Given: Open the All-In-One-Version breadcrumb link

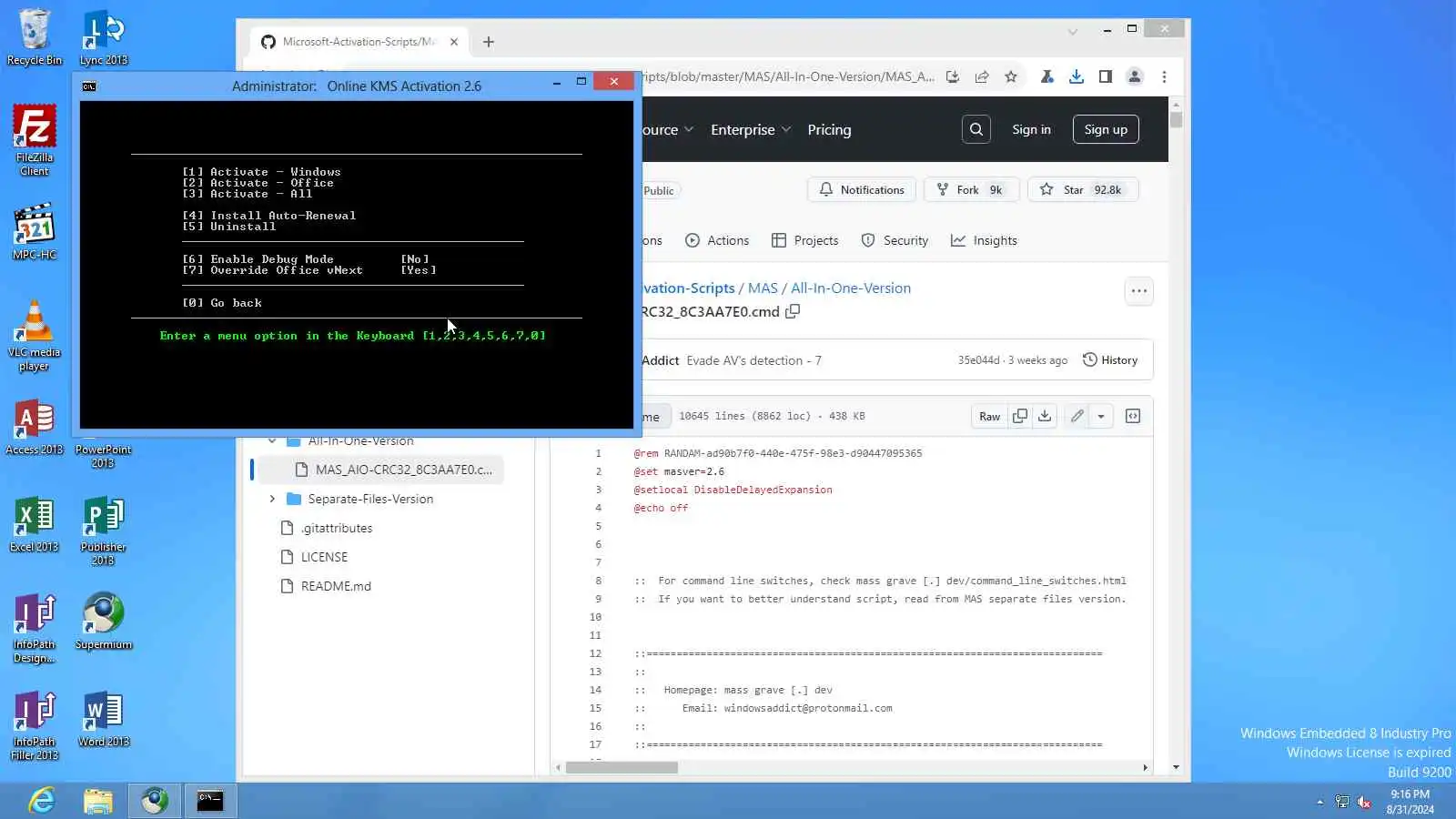Looking at the screenshot, I should pyautogui.click(x=851, y=288).
